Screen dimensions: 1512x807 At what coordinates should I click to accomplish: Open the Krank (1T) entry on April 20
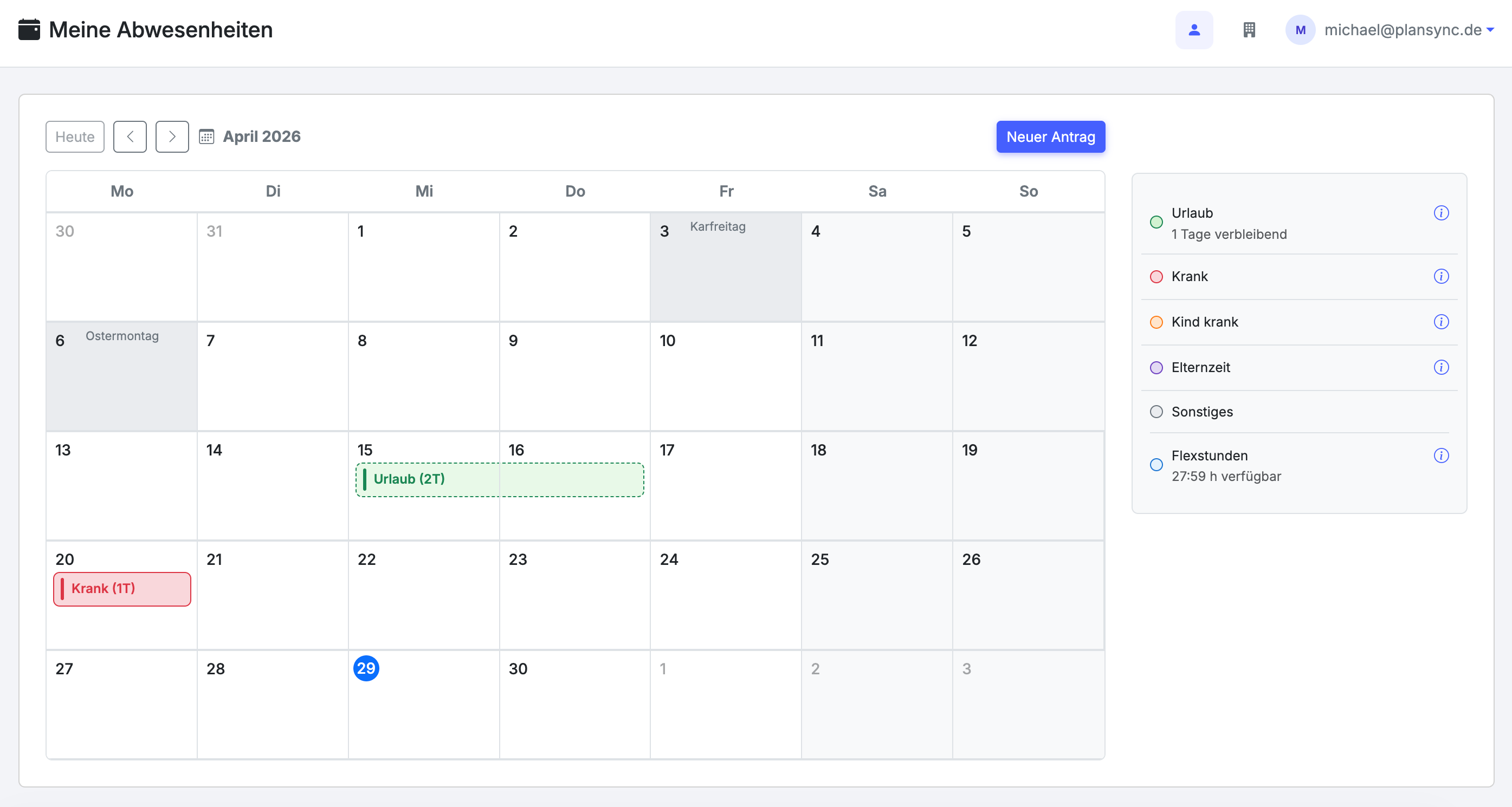click(x=122, y=589)
